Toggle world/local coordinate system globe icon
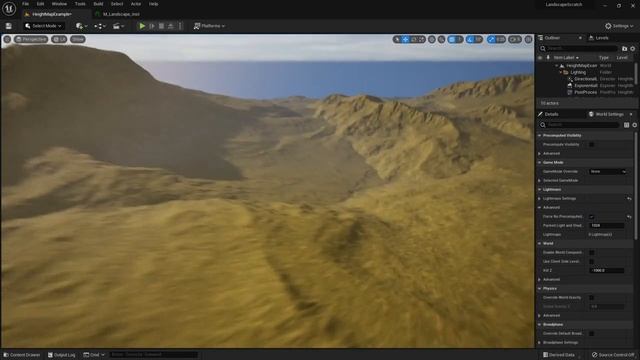Screen dimensions: 640x360 pyautogui.click(x=432, y=39)
